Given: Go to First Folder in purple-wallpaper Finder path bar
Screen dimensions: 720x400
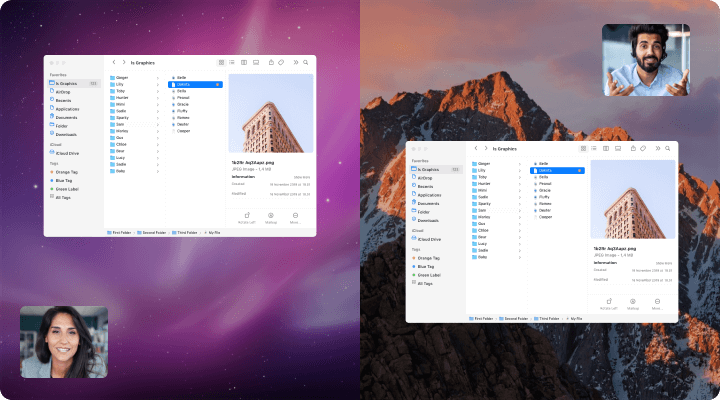Looking at the screenshot, I should tap(119, 233).
